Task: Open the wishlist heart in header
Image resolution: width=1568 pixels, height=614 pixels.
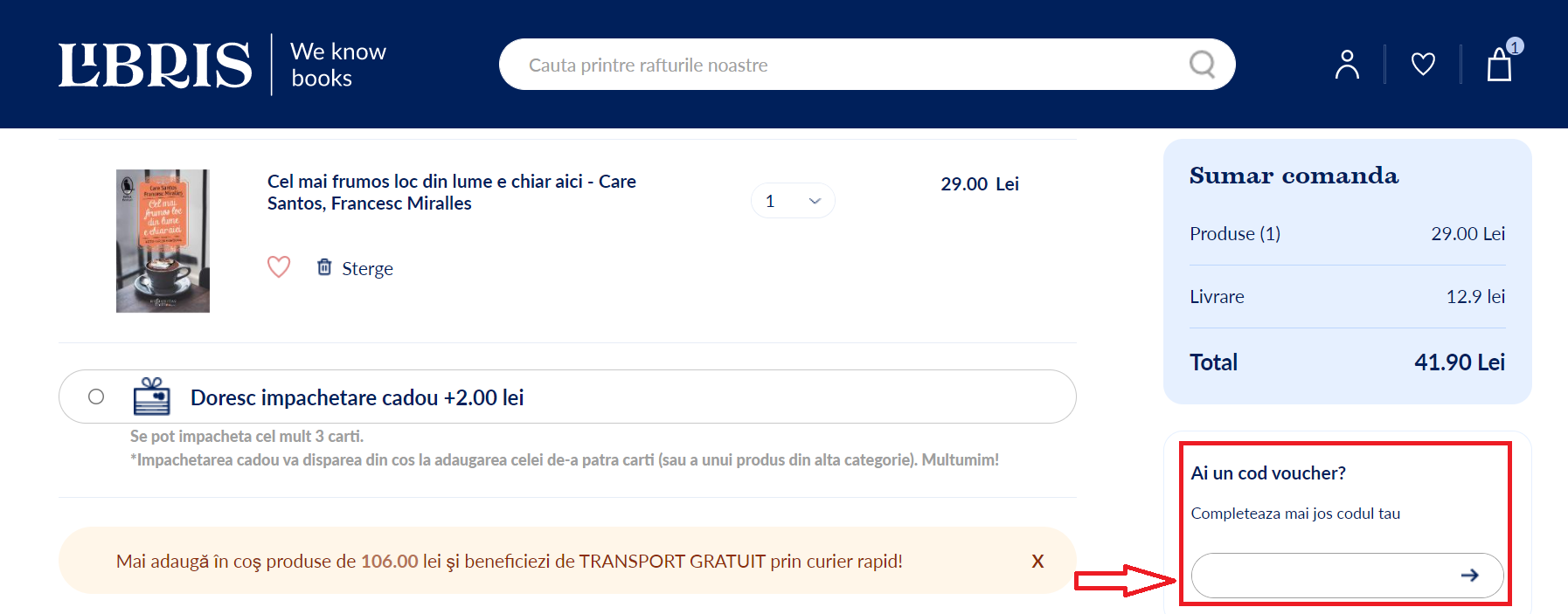Action: tap(1423, 64)
